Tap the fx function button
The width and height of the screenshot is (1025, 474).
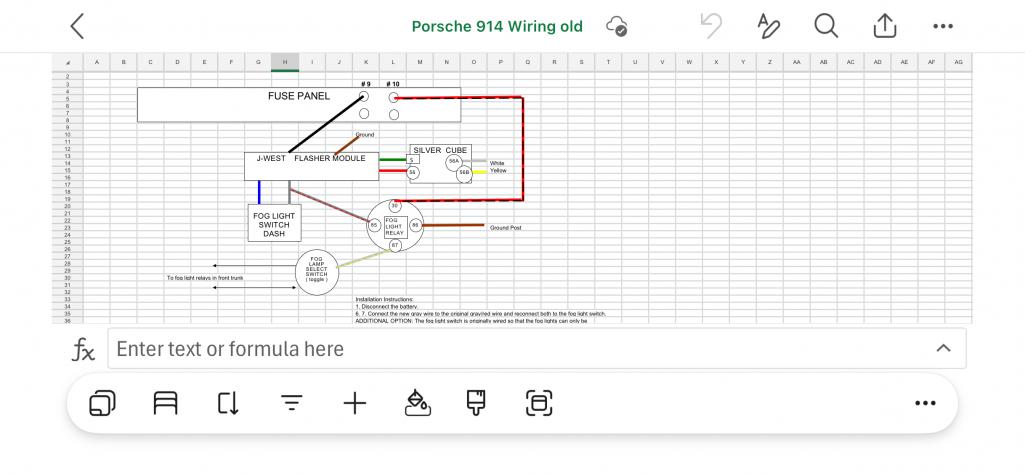[x=83, y=349]
